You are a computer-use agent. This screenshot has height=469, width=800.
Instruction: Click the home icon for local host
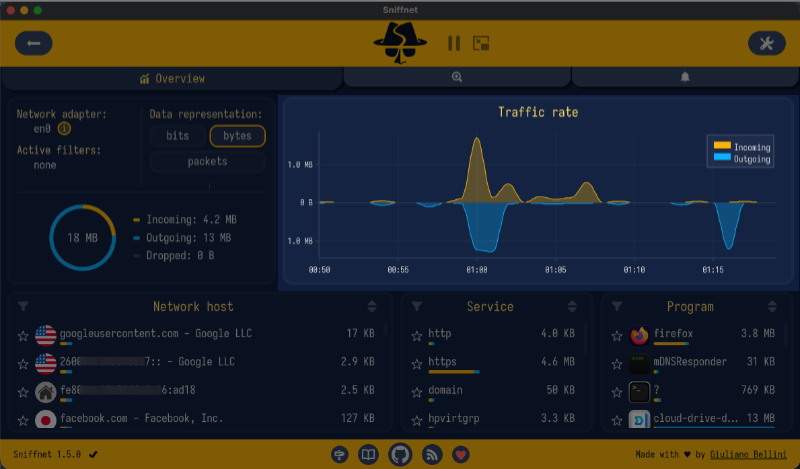[45, 392]
